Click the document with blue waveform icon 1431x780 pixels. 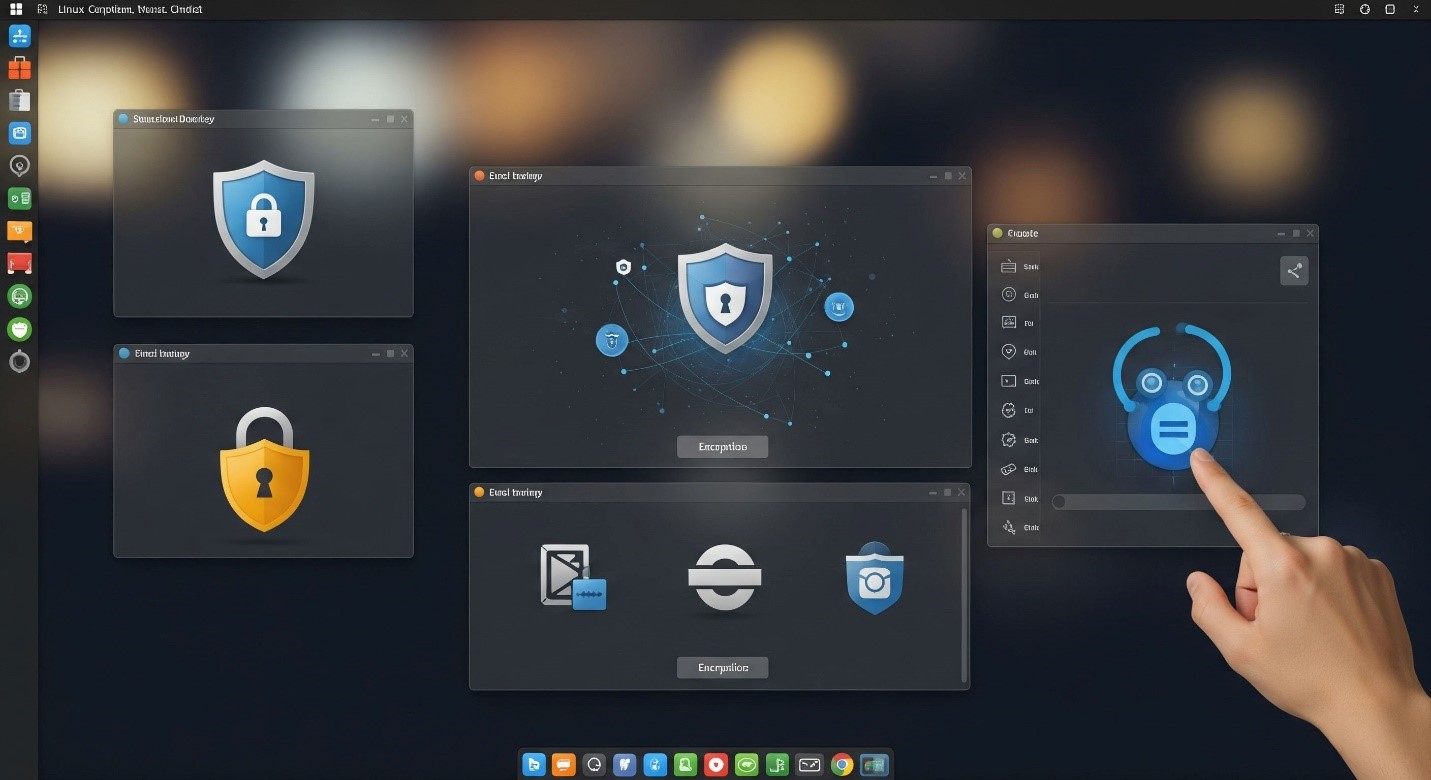click(x=573, y=577)
